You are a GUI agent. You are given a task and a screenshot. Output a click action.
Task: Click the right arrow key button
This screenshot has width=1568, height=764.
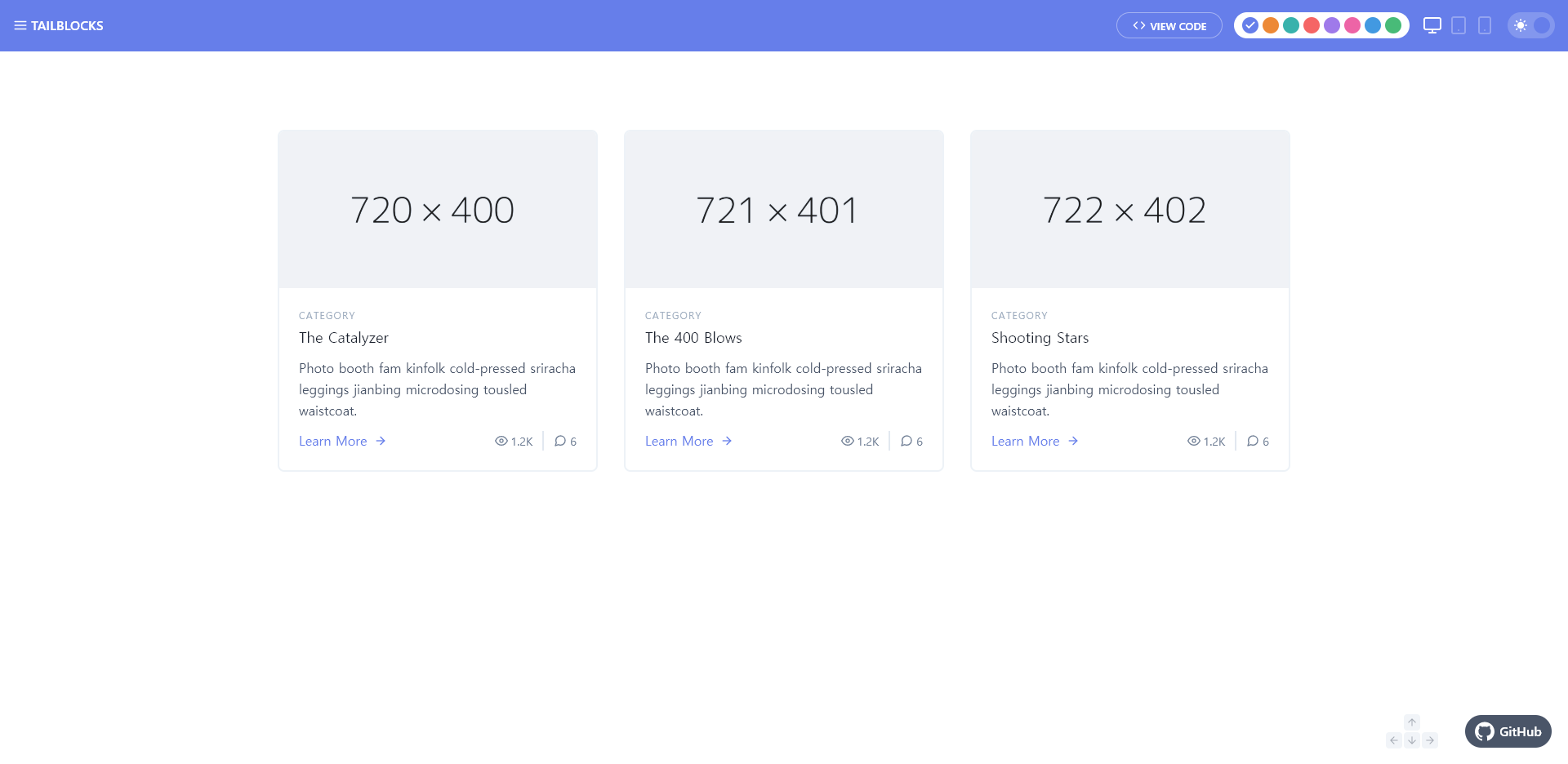click(1430, 740)
